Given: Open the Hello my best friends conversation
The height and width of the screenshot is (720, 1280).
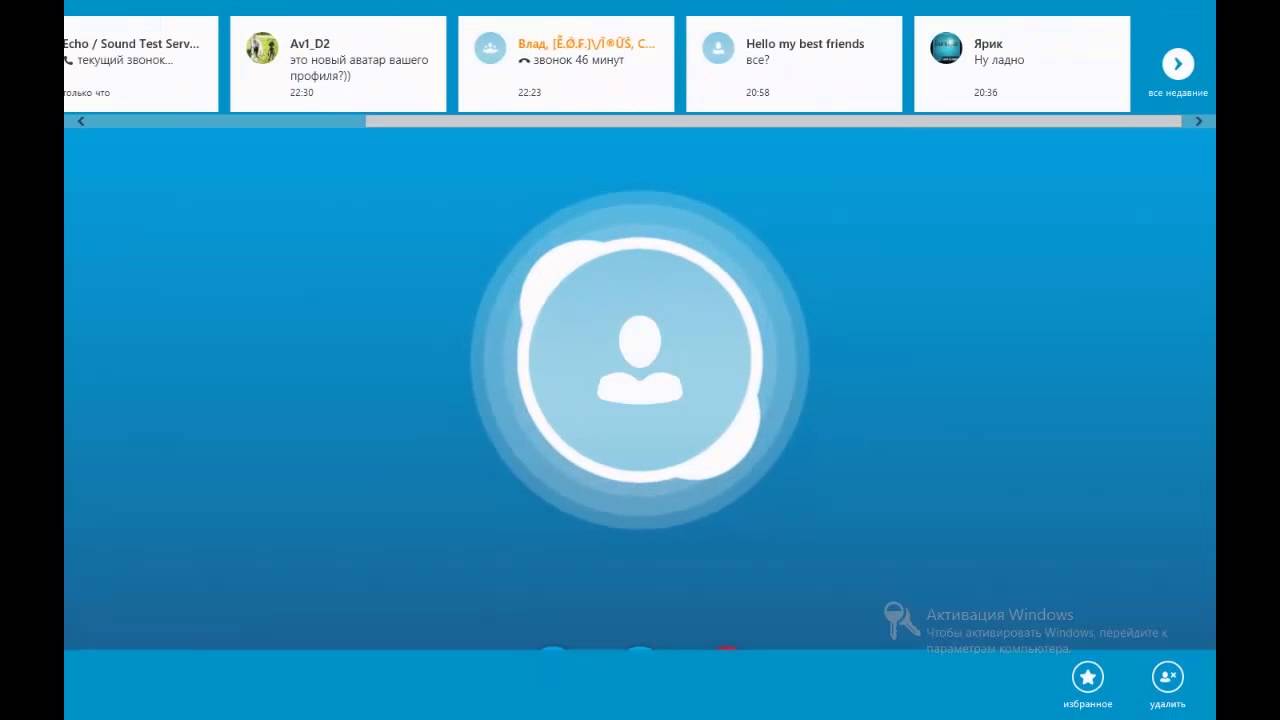Looking at the screenshot, I should 794,64.
